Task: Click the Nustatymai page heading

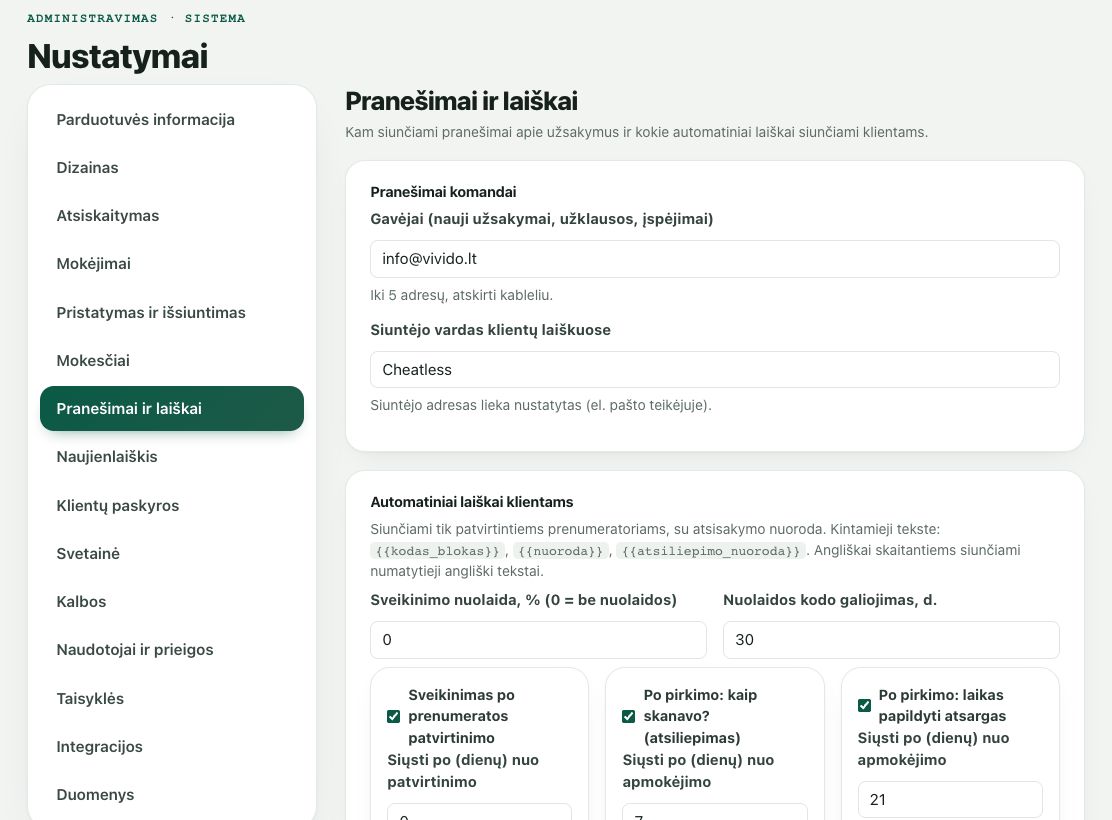Action: tap(118, 56)
